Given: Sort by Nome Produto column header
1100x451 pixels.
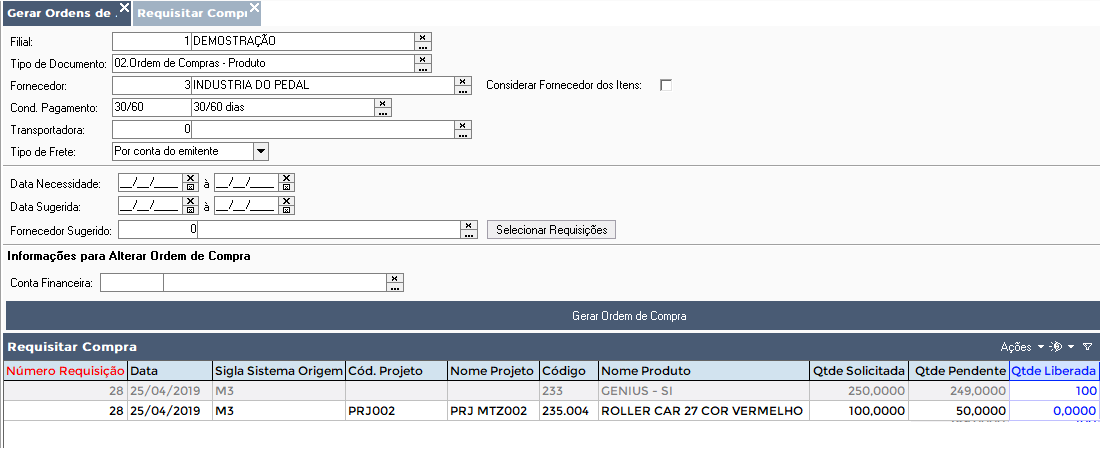Looking at the screenshot, I should 704,371.
